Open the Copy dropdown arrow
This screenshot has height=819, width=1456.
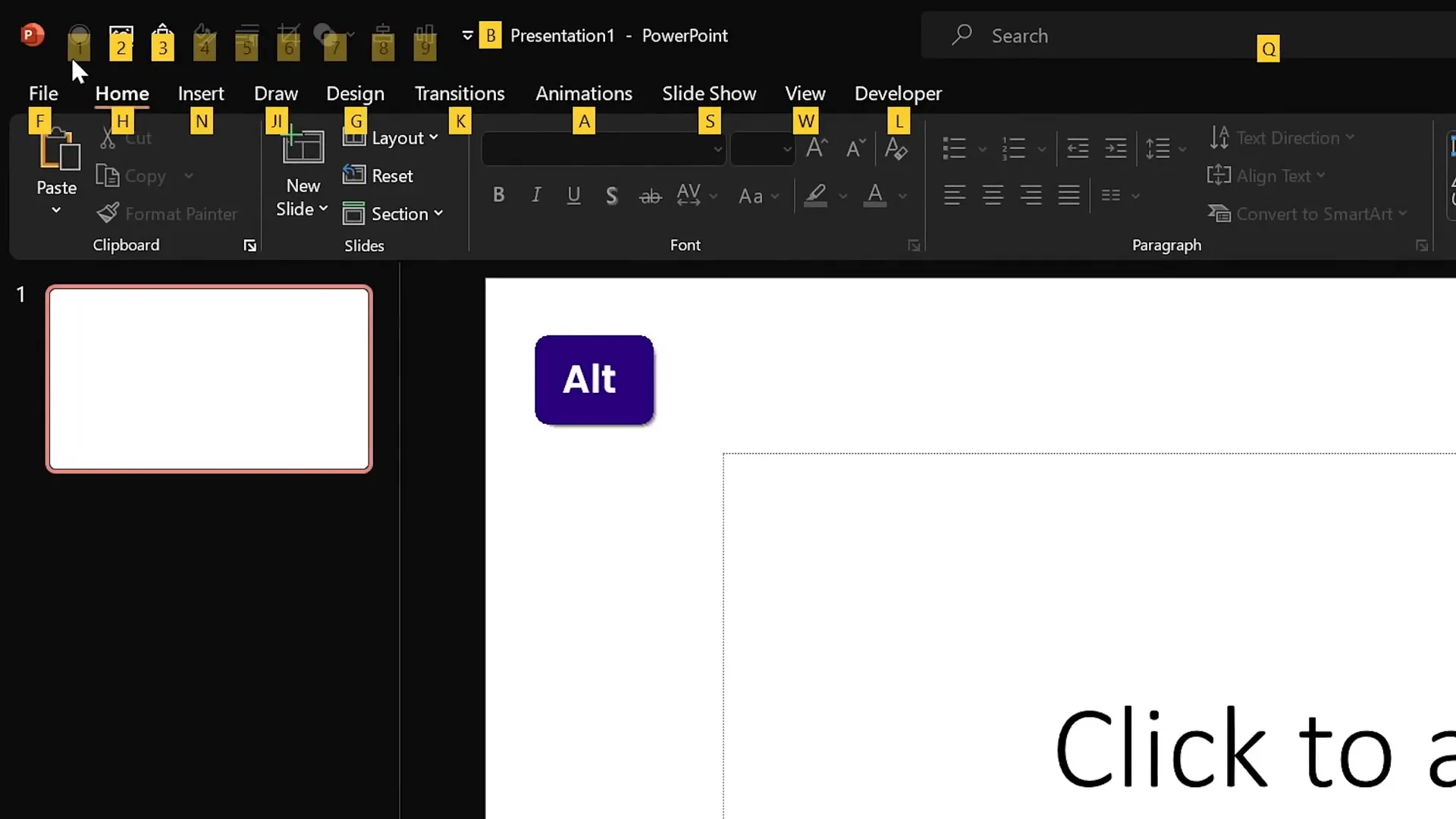(x=188, y=176)
